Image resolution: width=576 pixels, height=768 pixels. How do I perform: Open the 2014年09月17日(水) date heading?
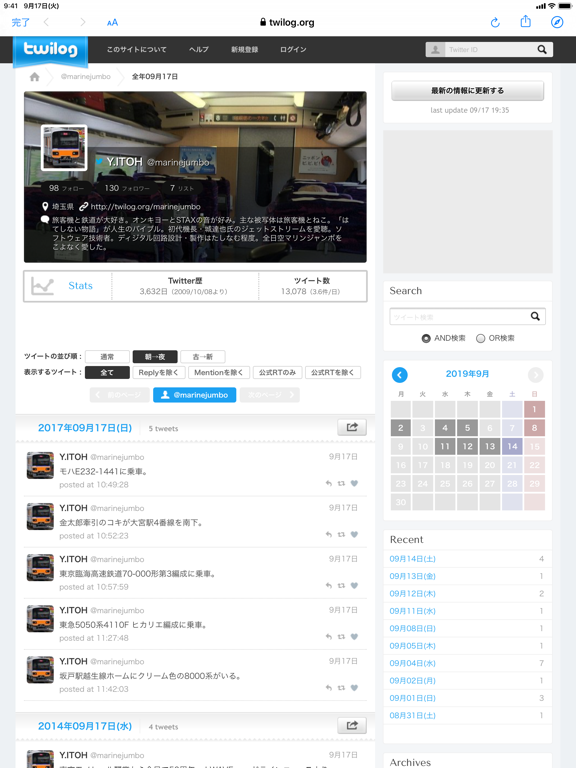(x=85, y=726)
